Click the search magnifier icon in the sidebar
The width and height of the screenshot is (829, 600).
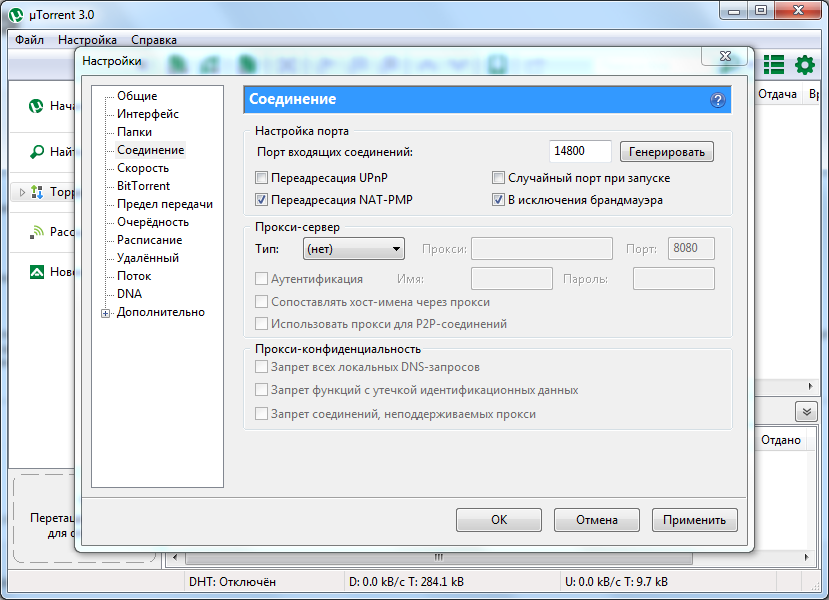click(36, 152)
